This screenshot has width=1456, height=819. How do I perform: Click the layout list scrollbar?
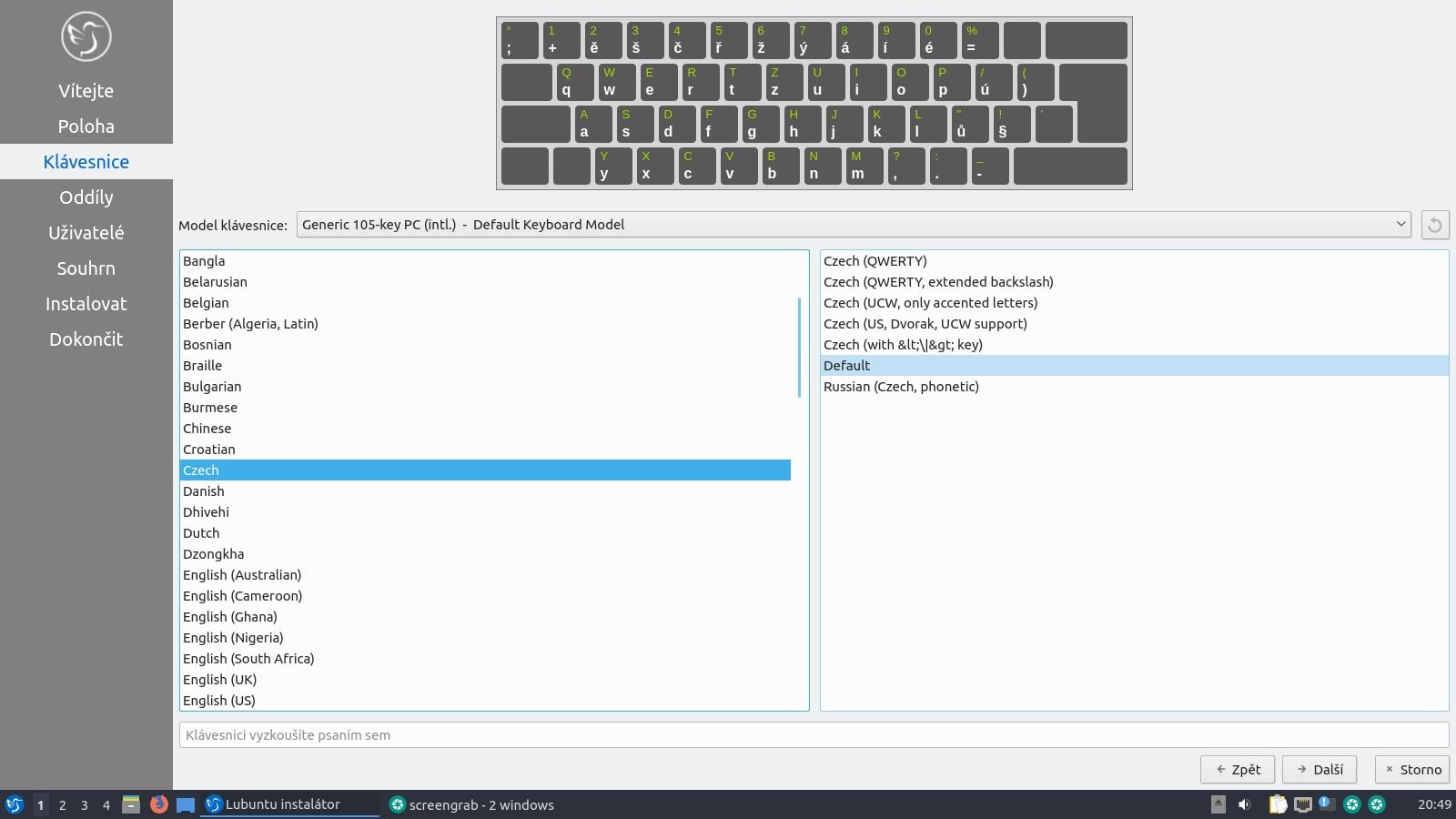pos(799,347)
